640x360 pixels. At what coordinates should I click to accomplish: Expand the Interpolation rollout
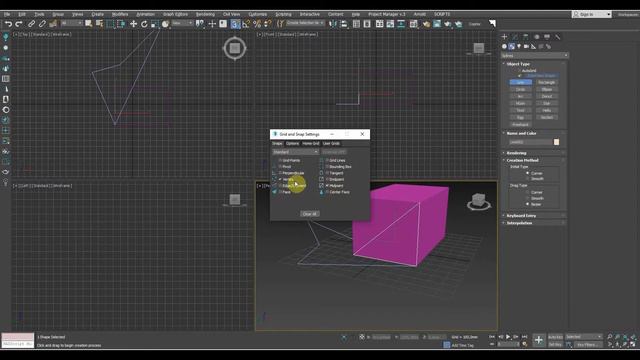(x=519, y=223)
